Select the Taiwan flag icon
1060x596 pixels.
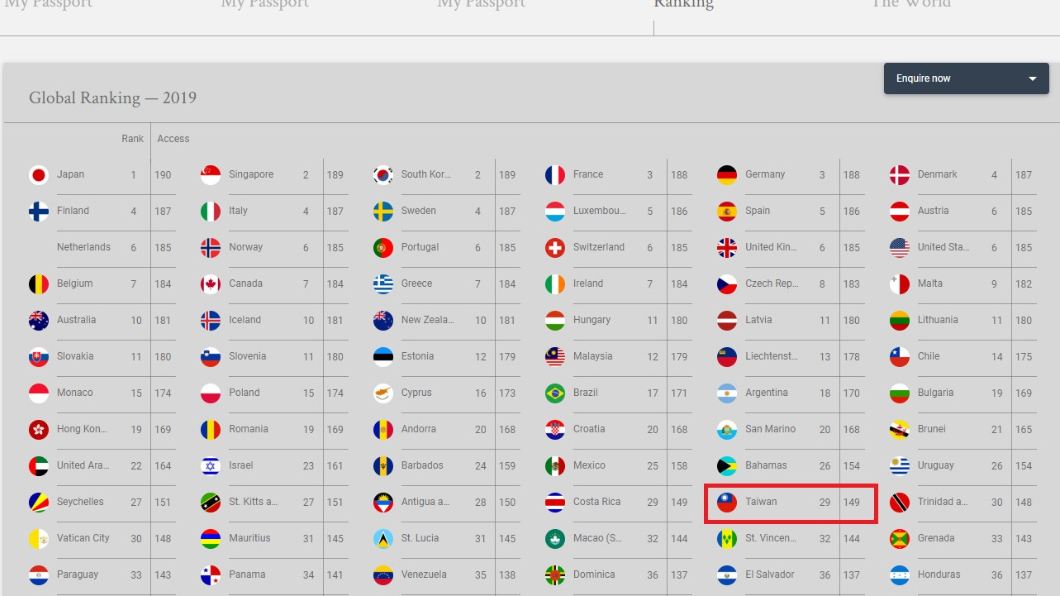tap(727, 502)
